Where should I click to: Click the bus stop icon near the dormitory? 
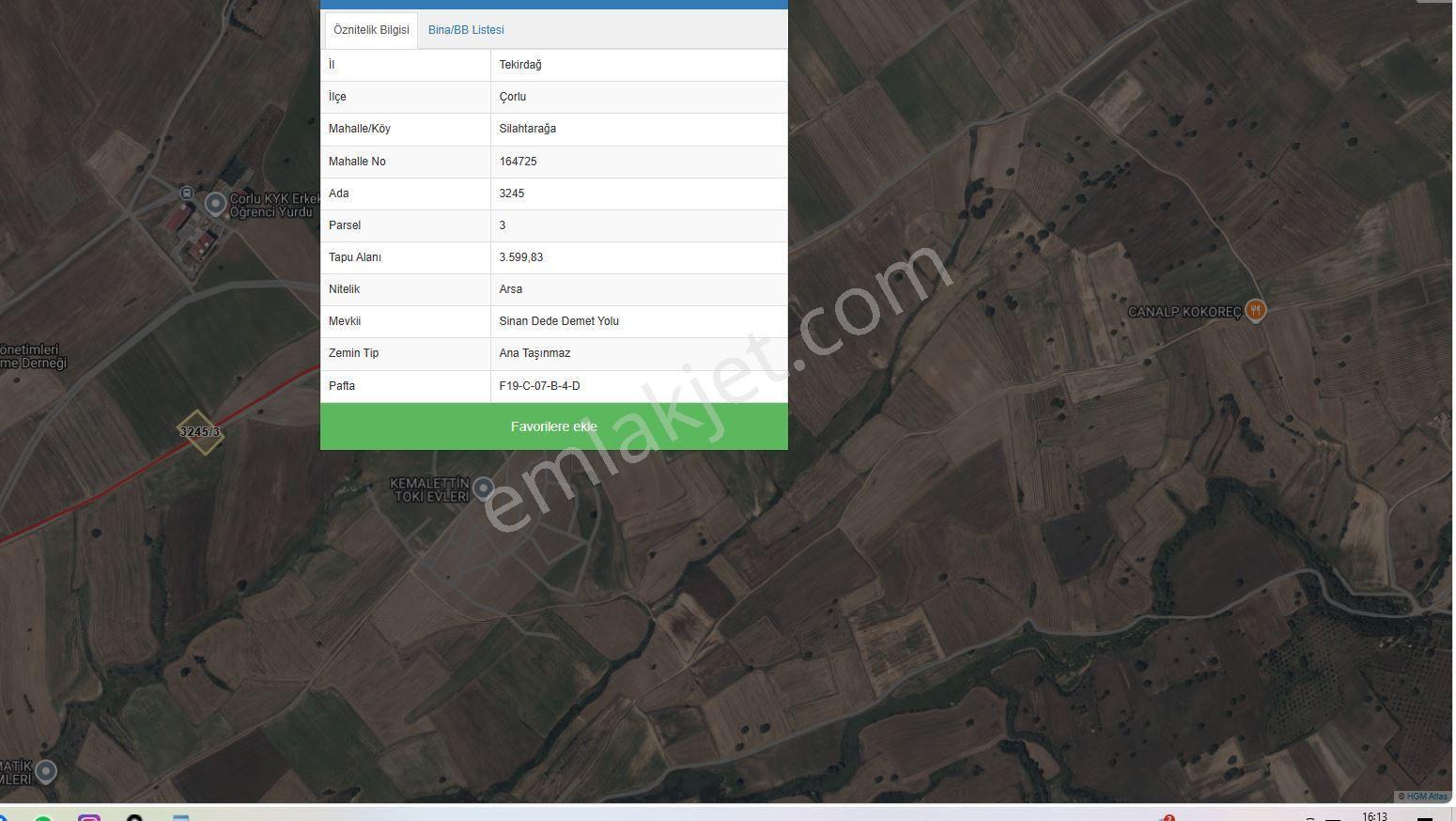coord(187,194)
